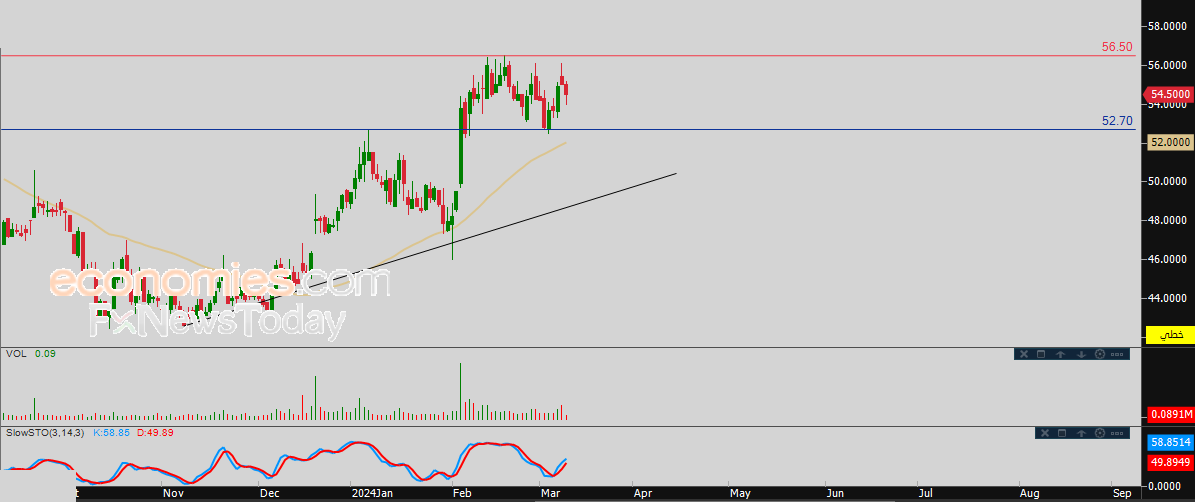Click the volume tag 0.0891M

tap(1170, 414)
